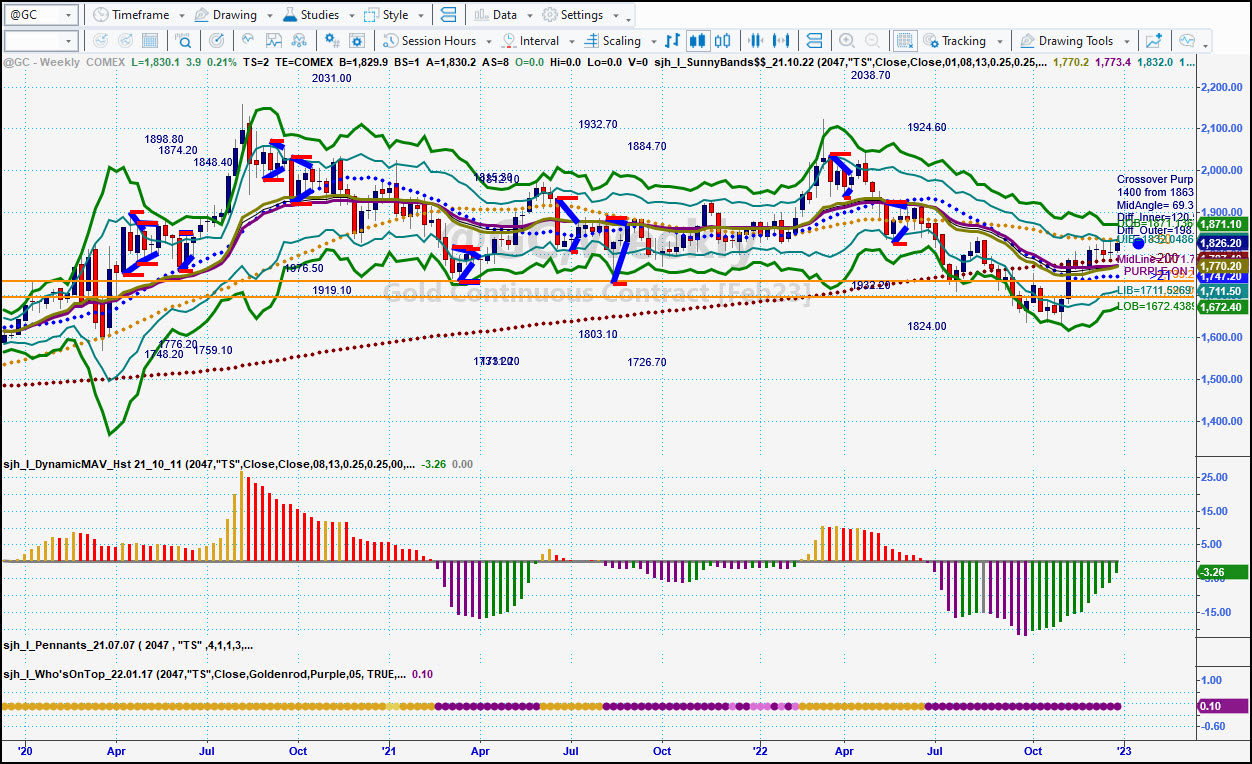This screenshot has width=1252, height=764.
Task: Switch to OHLC bar chart type
Action: [x=672, y=41]
